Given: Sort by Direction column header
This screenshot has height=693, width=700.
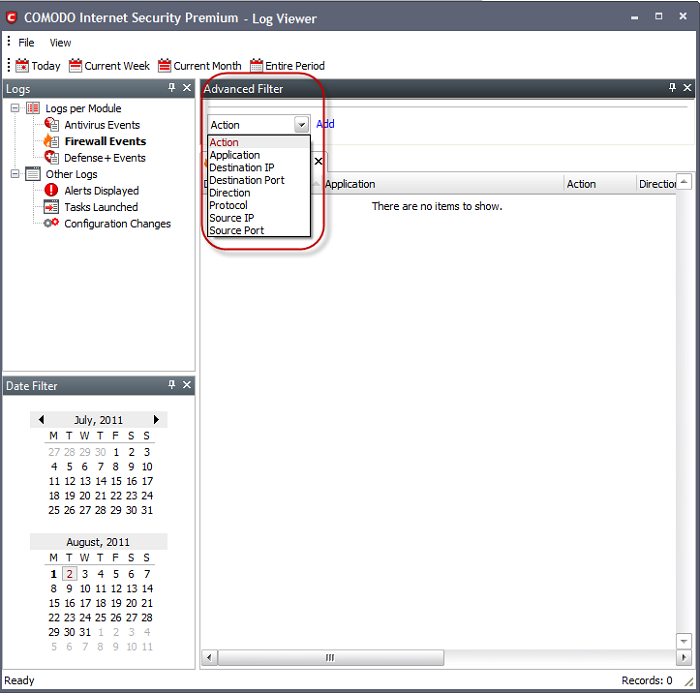Looking at the screenshot, I should click(x=657, y=184).
